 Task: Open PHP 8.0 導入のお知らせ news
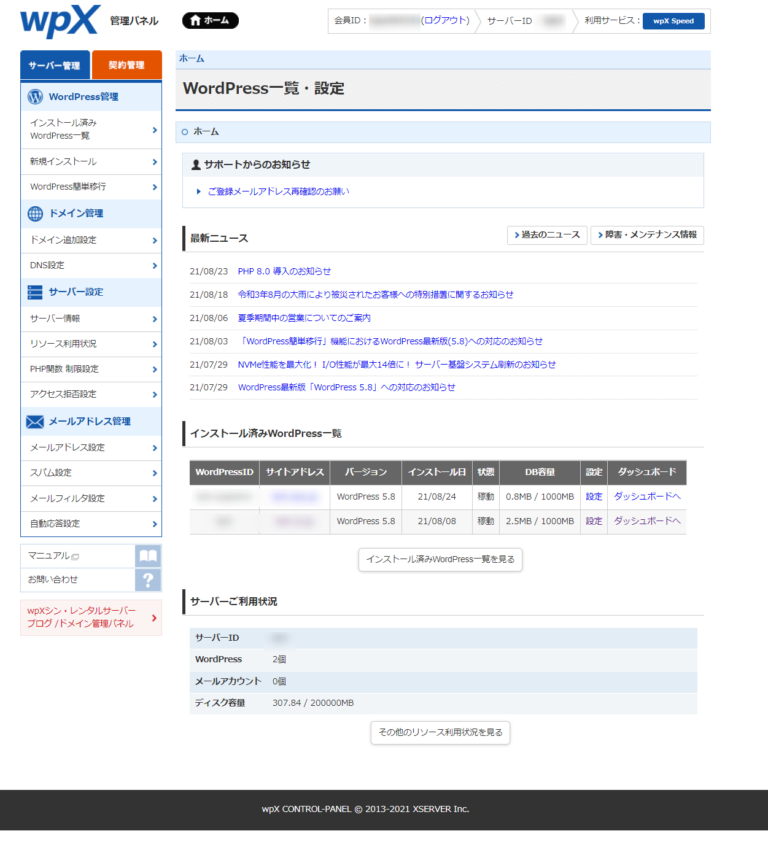[284, 272]
